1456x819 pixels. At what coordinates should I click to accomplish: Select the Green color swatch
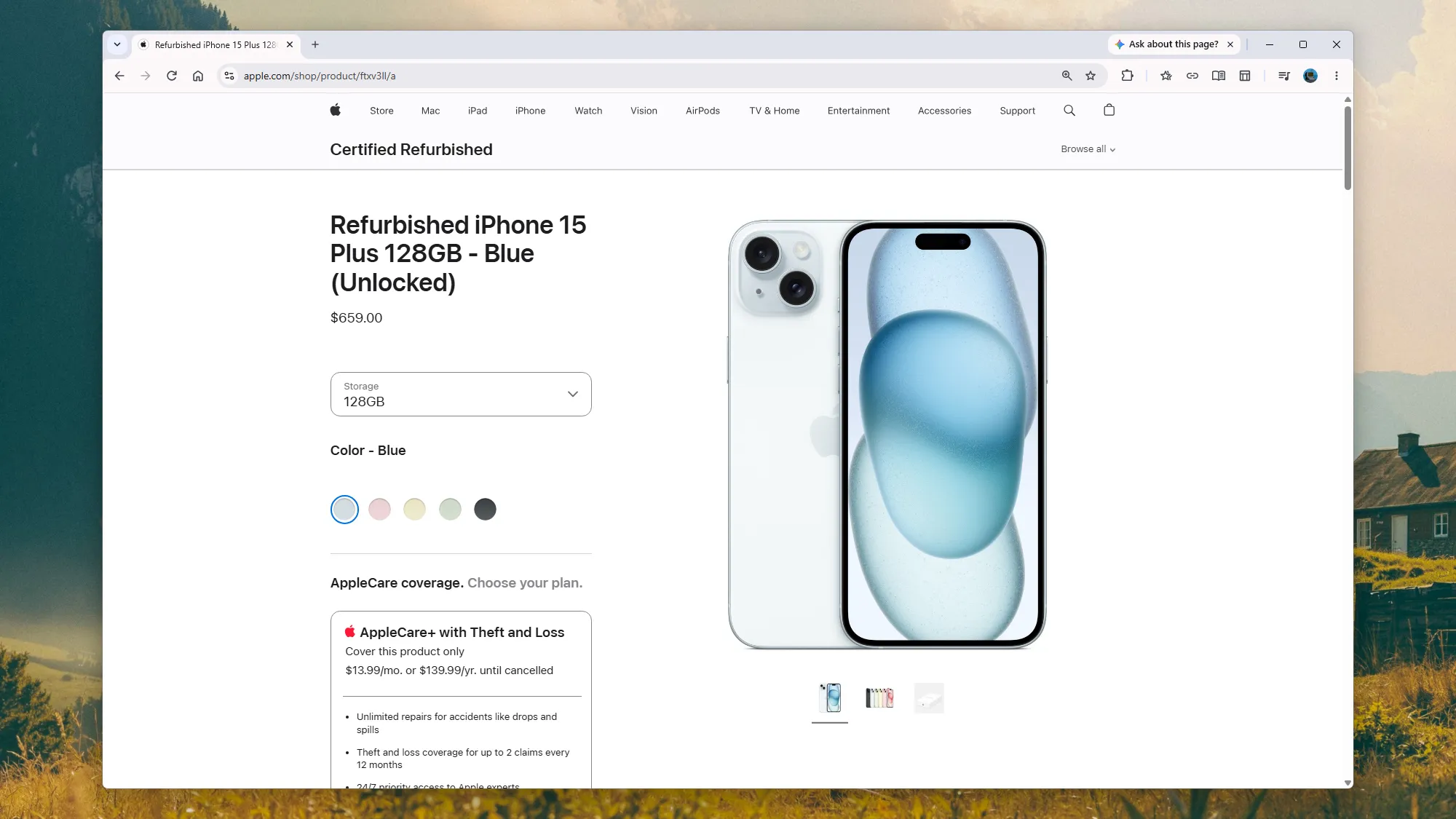[x=450, y=510]
